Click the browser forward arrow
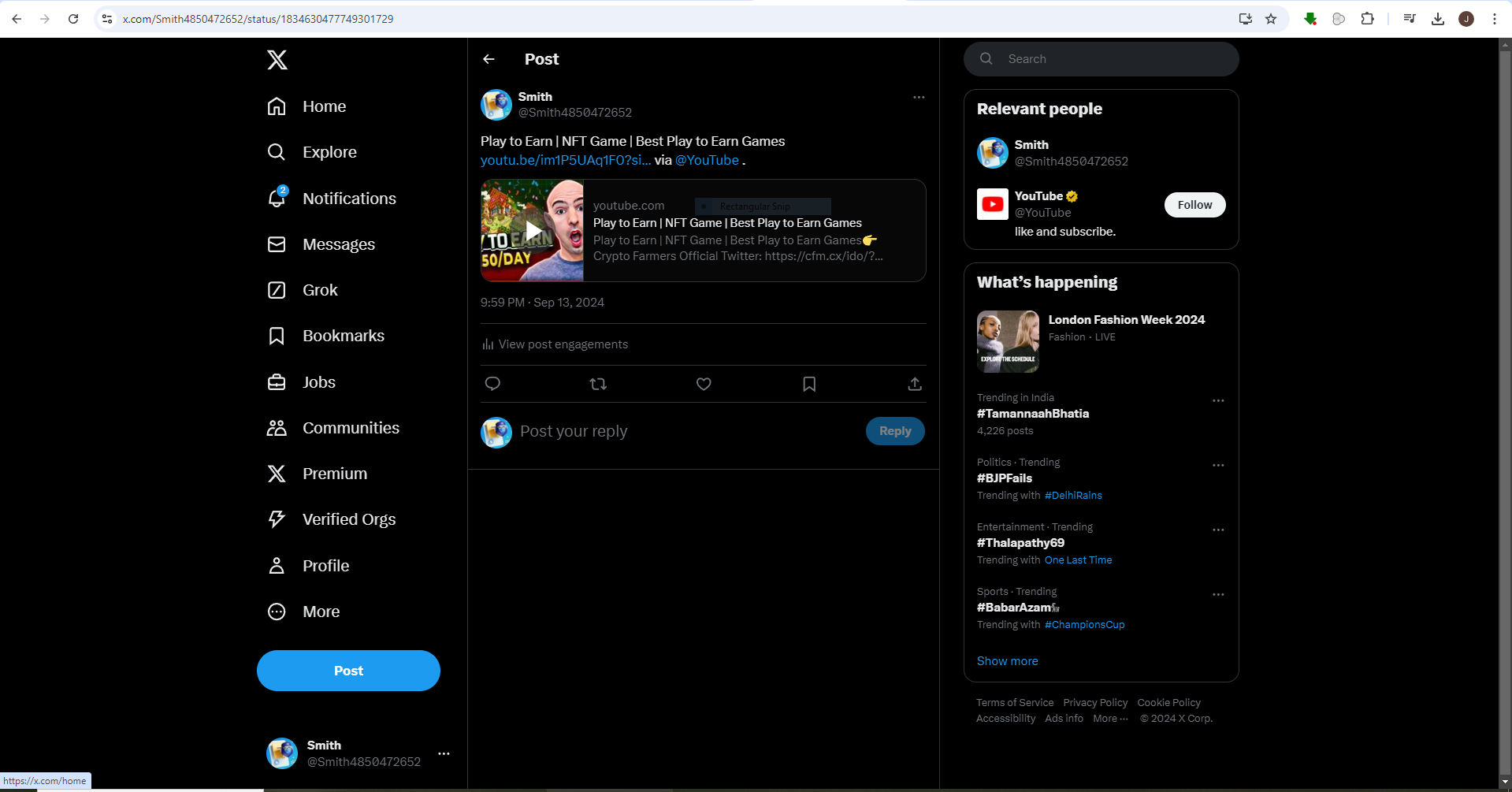Screen dimensions: 1512x792 point(45,19)
